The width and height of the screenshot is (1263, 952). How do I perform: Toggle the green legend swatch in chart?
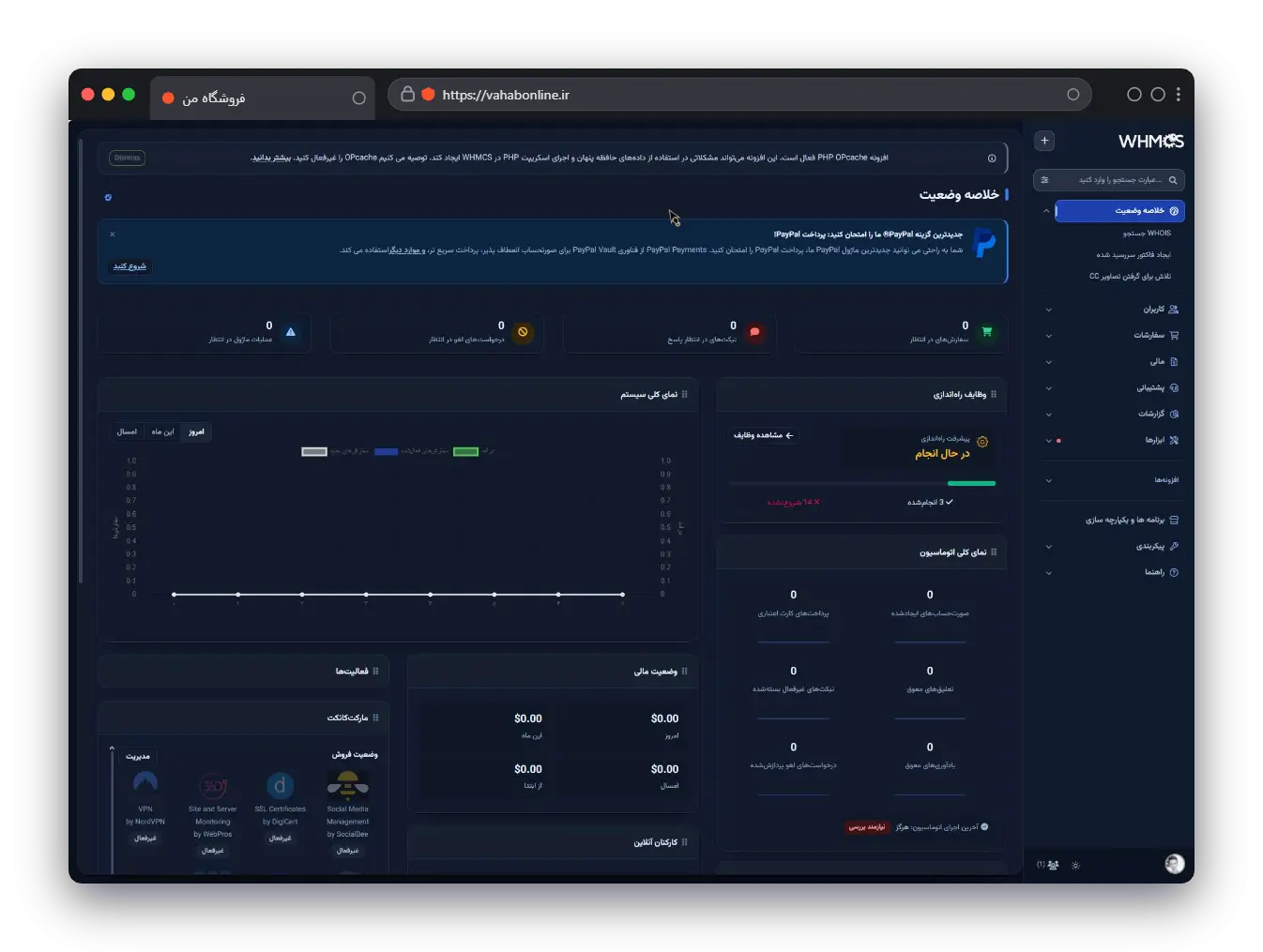[466, 452]
